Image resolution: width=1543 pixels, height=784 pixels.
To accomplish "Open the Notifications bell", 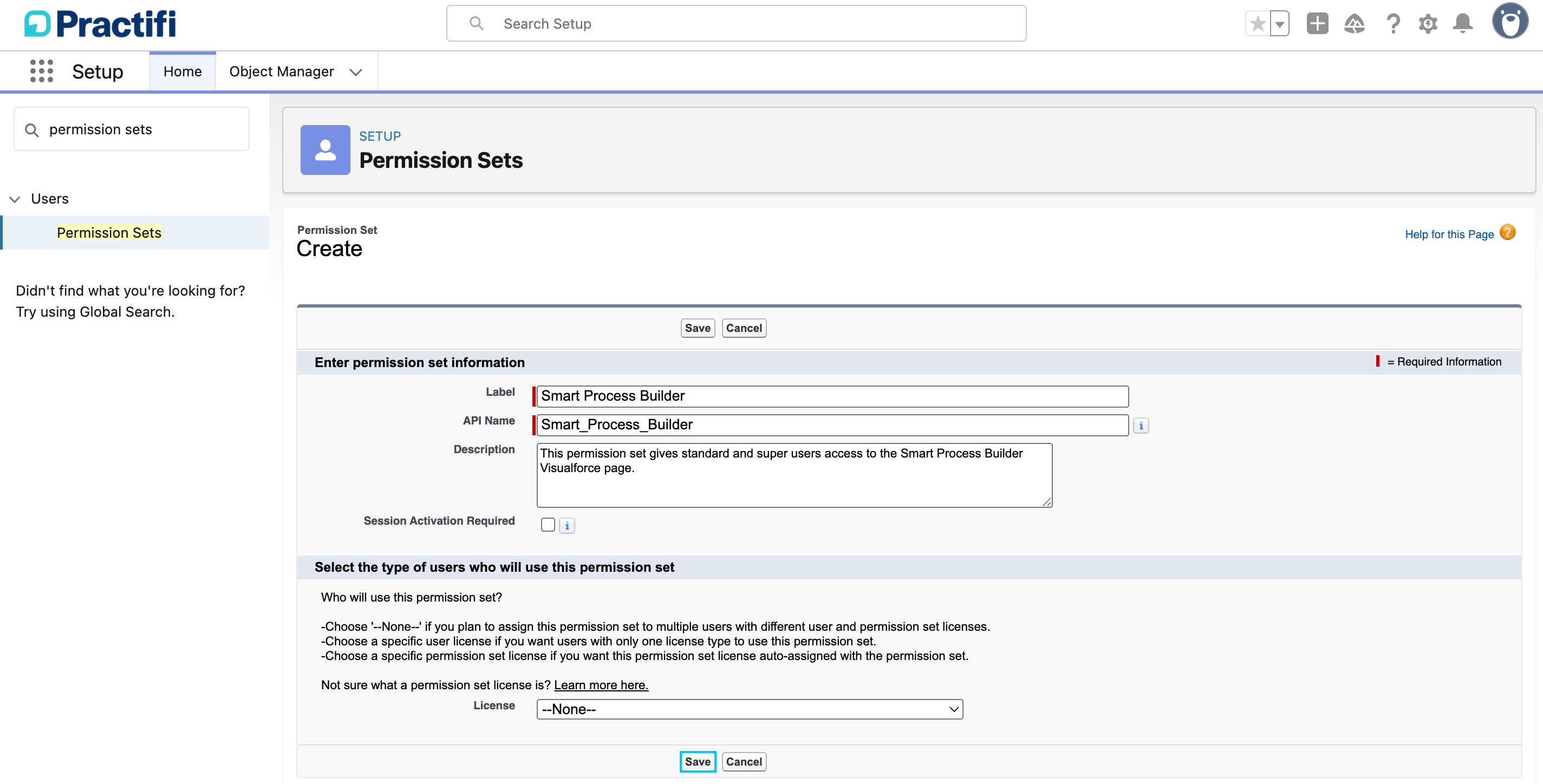I will pos(1463,24).
